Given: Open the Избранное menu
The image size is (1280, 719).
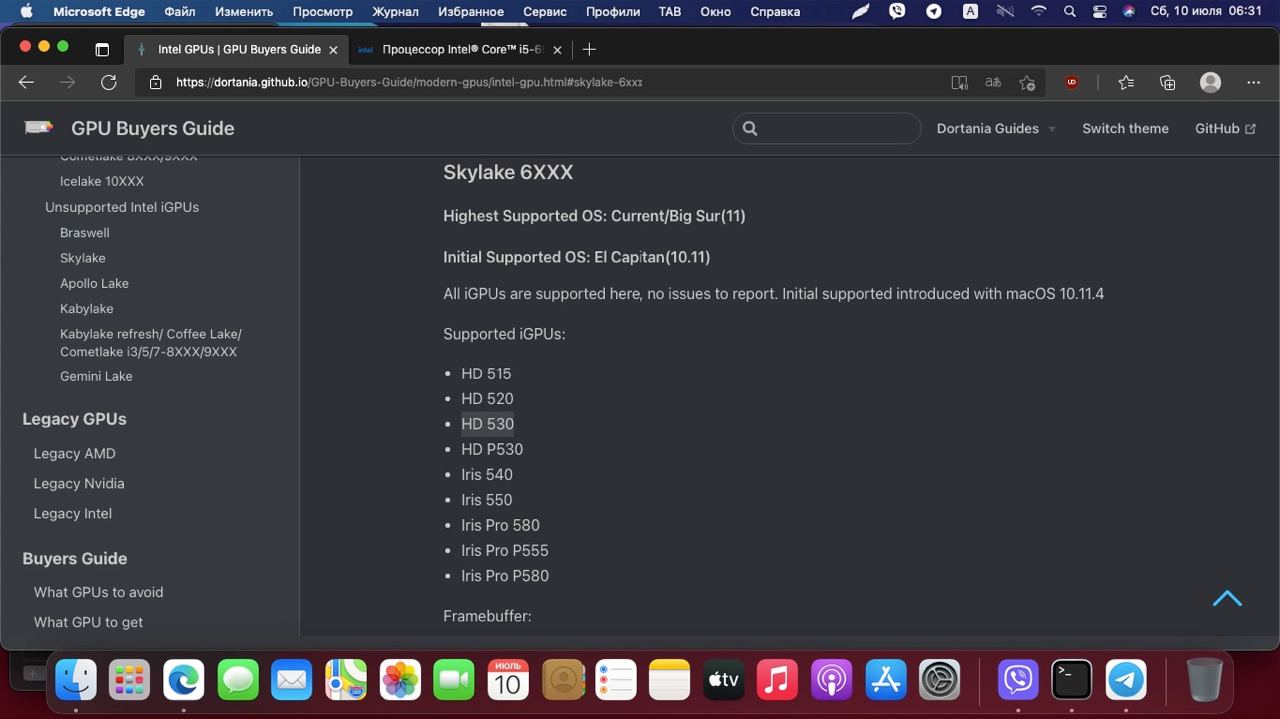Looking at the screenshot, I should click(470, 12).
